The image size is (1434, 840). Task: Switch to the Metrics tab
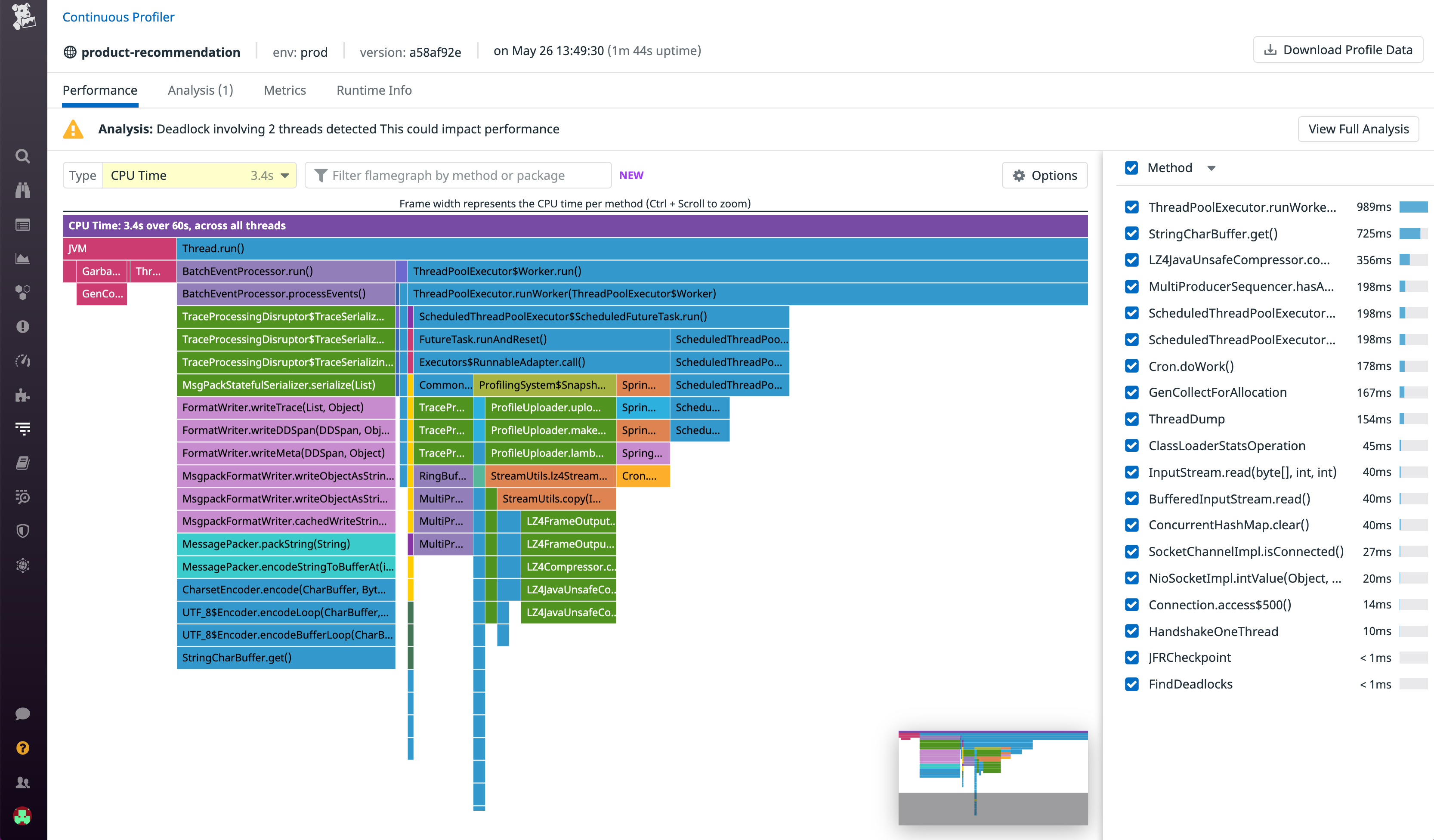284,90
